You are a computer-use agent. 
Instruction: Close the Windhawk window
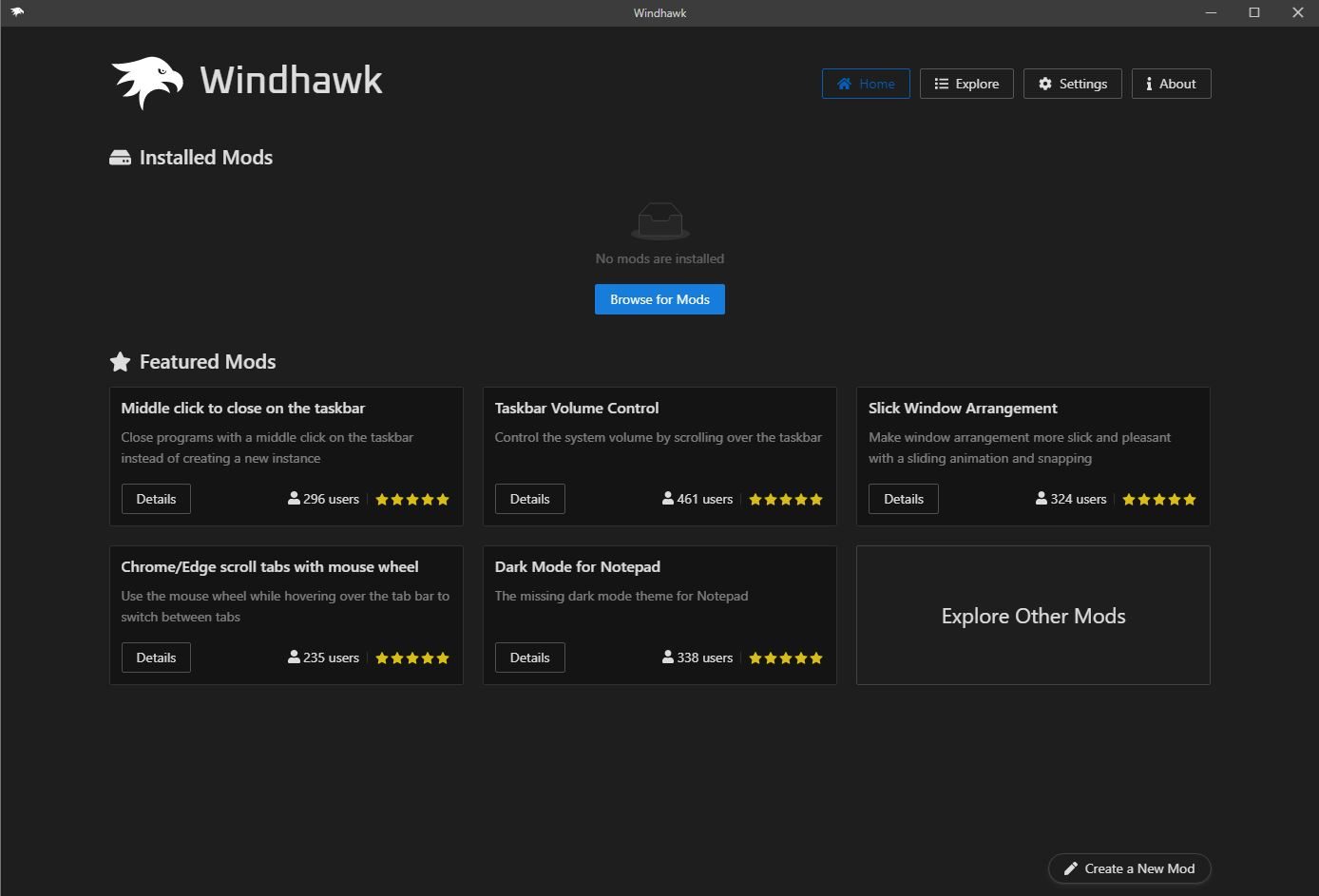coord(1298,12)
